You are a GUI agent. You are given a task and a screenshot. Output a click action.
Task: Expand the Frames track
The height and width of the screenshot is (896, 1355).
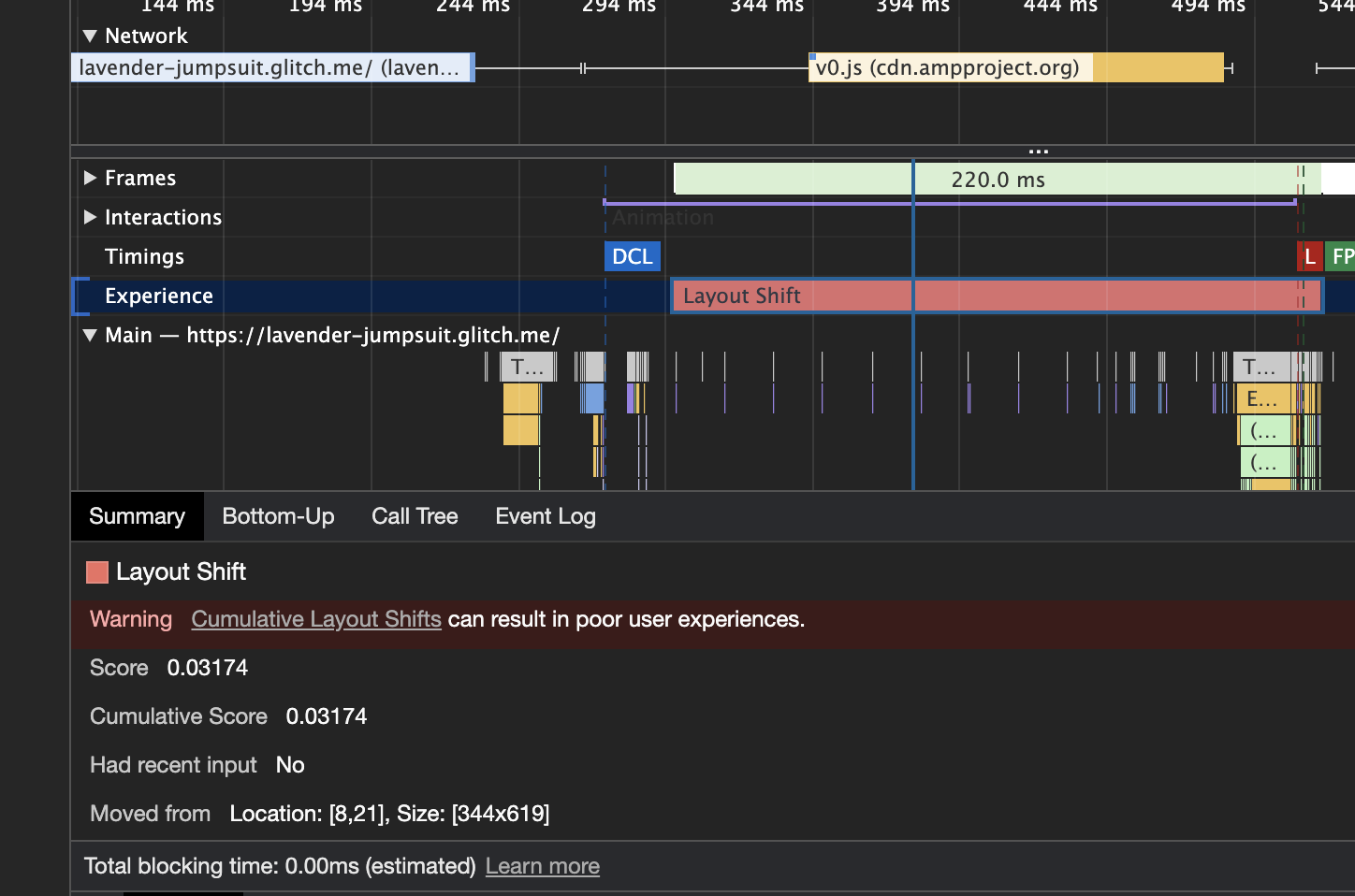point(90,178)
